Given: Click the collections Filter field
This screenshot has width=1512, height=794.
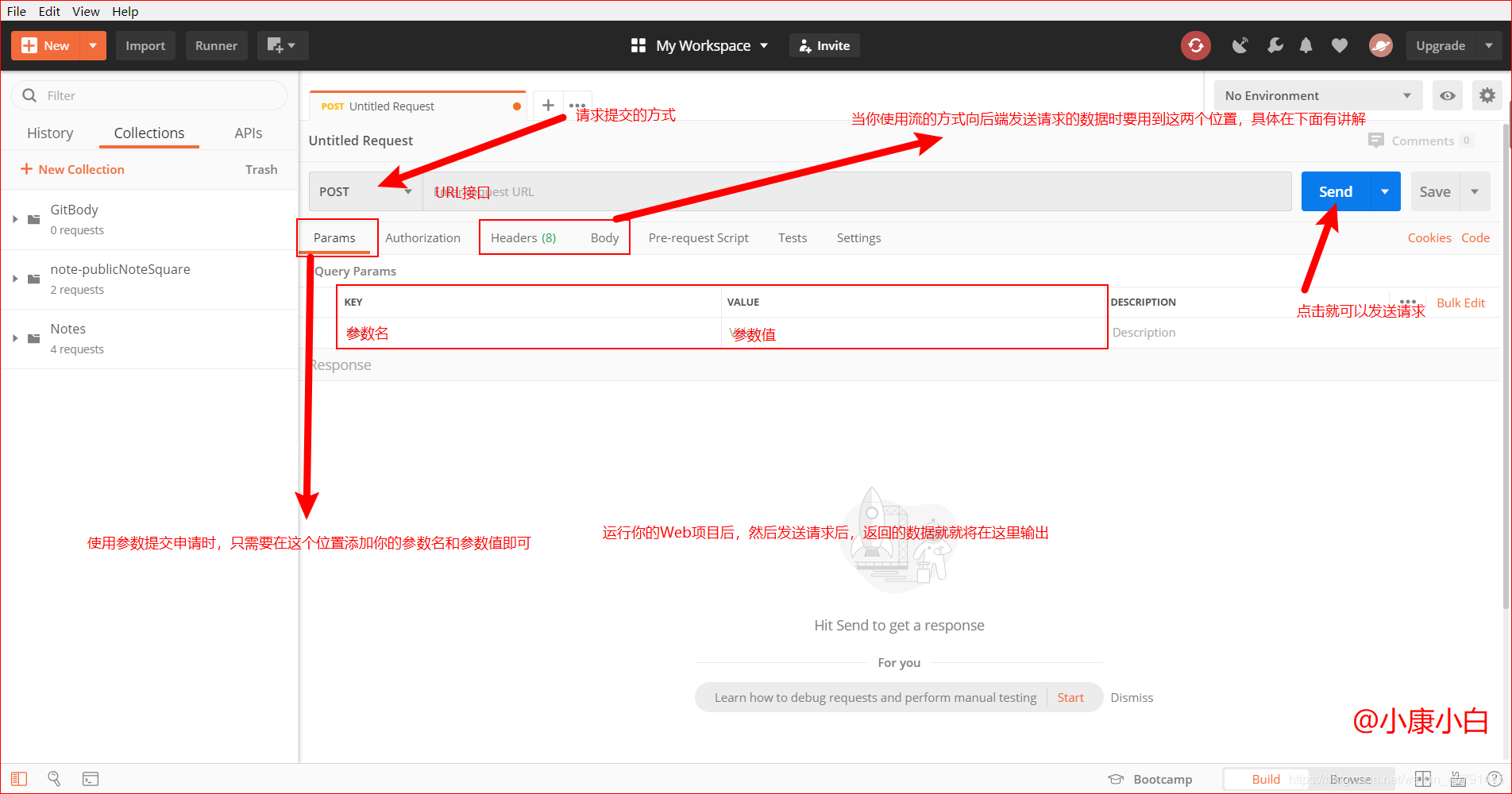Looking at the screenshot, I should 149,95.
